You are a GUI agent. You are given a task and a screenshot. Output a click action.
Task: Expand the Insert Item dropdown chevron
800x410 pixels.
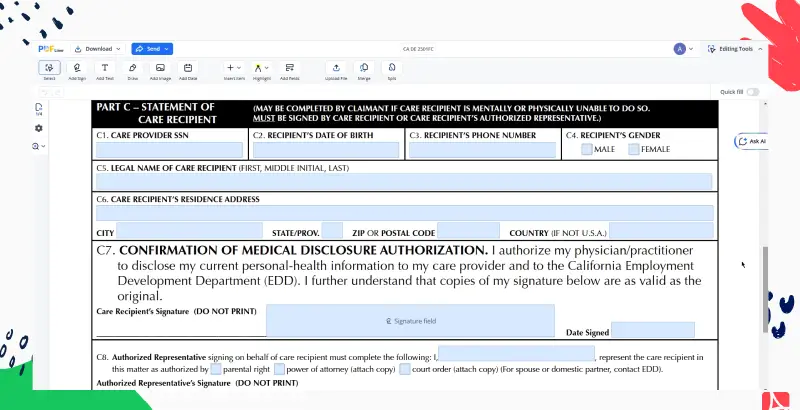pyautogui.click(x=239, y=68)
